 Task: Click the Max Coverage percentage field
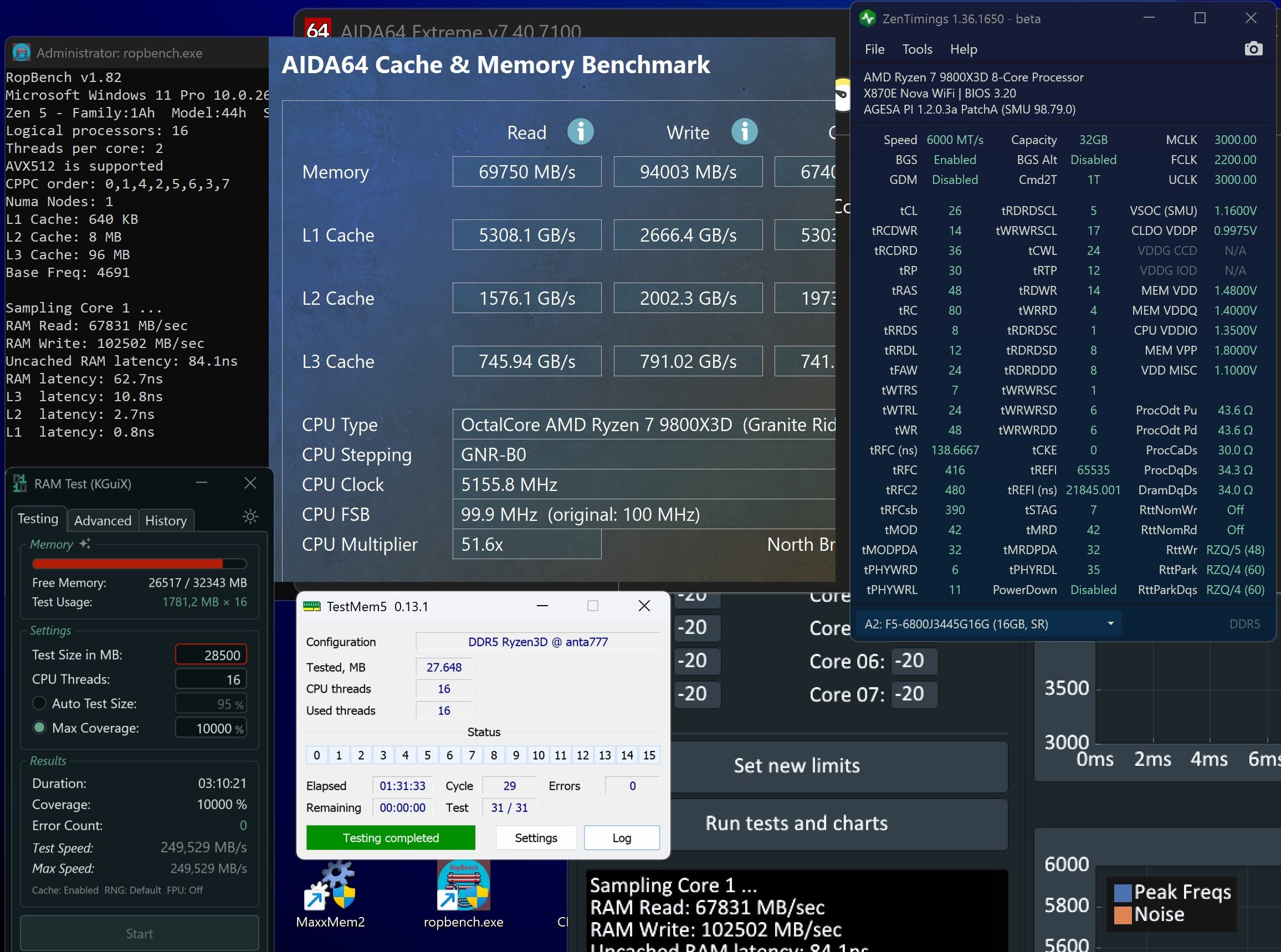pos(211,728)
